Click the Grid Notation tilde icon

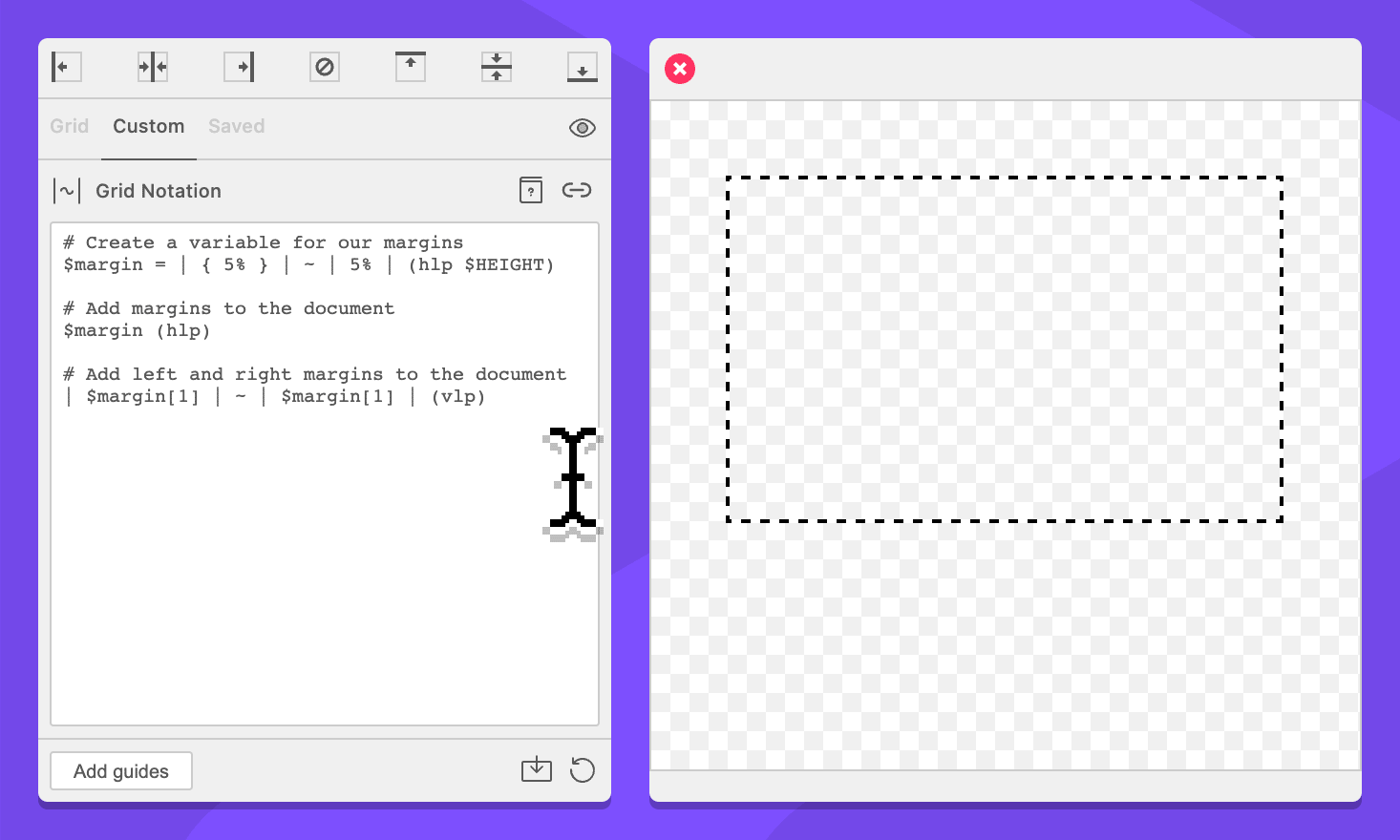[x=67, y=191]
